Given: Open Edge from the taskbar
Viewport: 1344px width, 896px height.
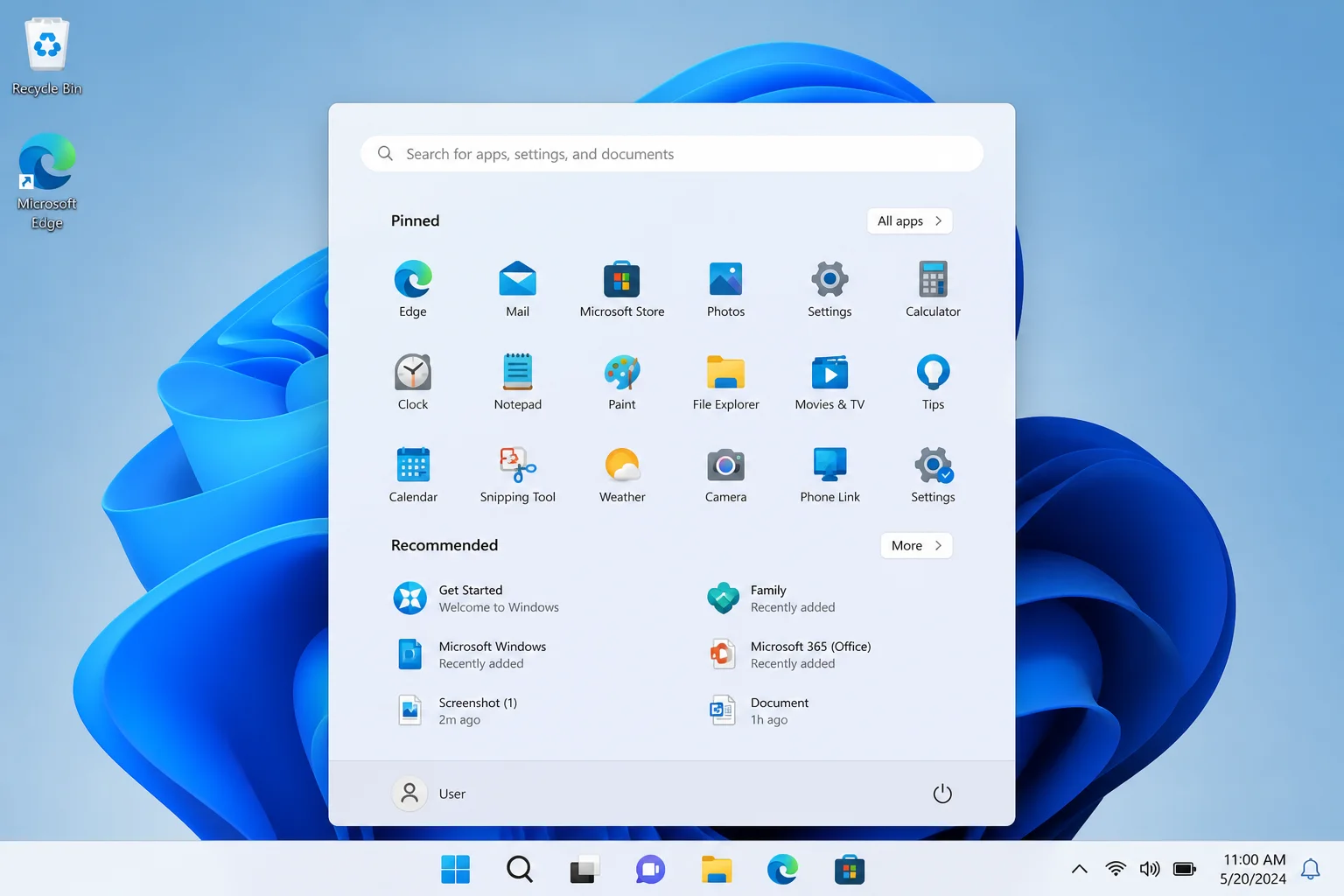Looking at the screenshot, I should click(782, 869).
